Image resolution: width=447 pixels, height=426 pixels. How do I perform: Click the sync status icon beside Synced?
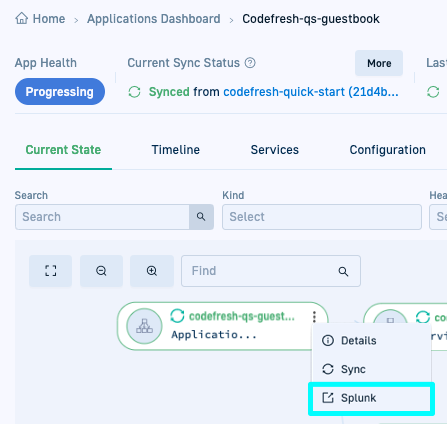[135, 92]
